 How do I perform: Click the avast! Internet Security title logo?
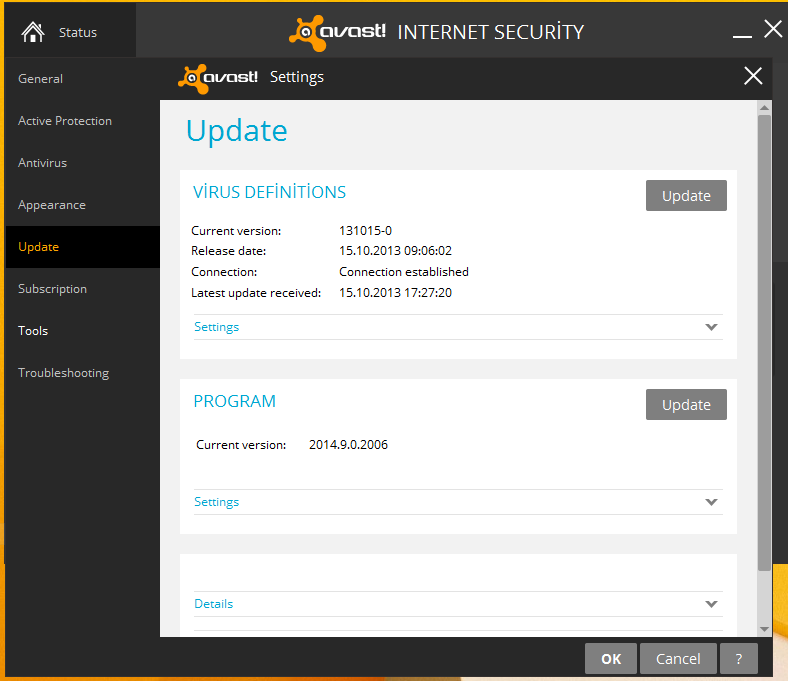pyautogui.click(x=338, y=32)
